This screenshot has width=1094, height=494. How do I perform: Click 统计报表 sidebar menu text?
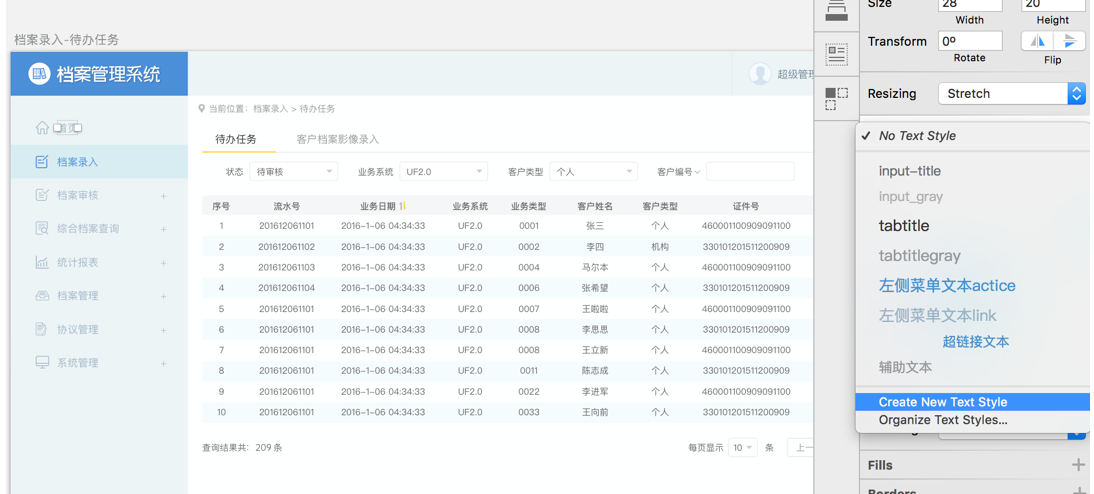tap(77, 262)
